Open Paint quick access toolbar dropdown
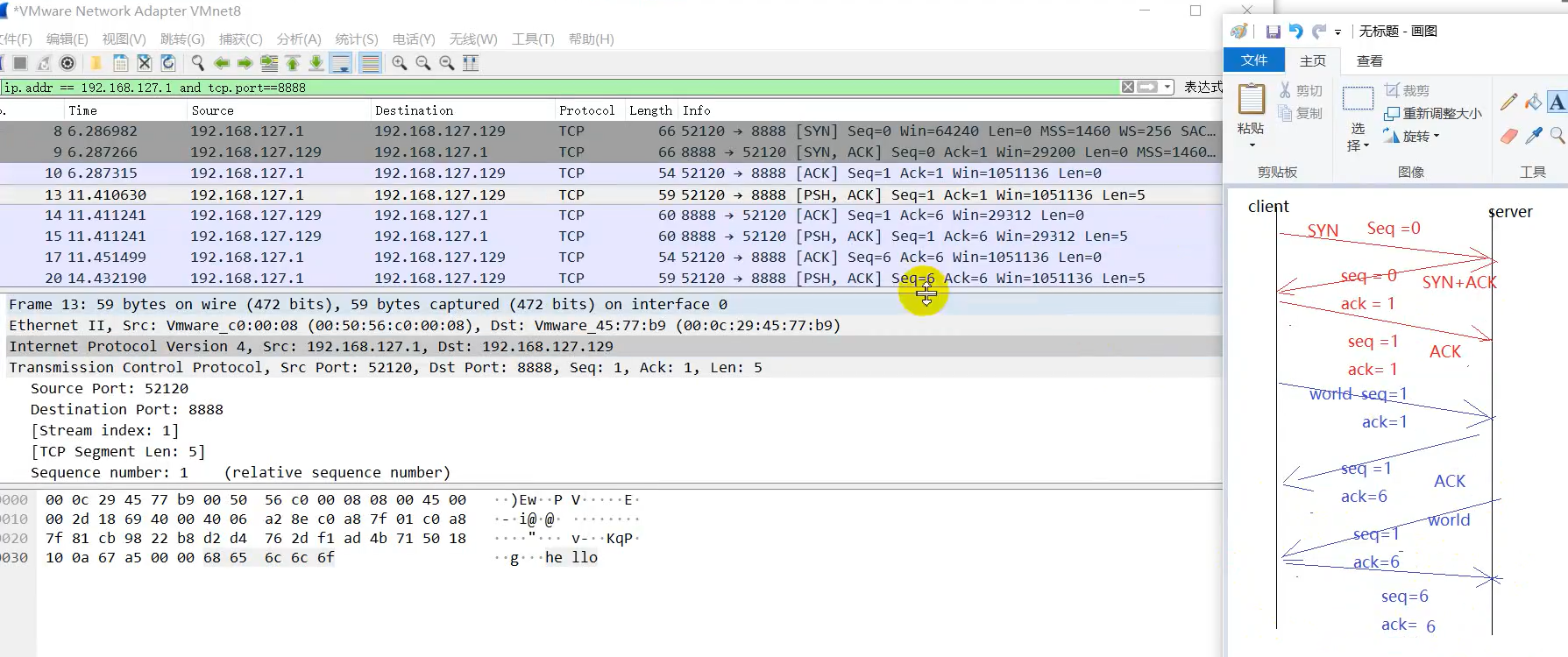 [x=1337, y=32]
